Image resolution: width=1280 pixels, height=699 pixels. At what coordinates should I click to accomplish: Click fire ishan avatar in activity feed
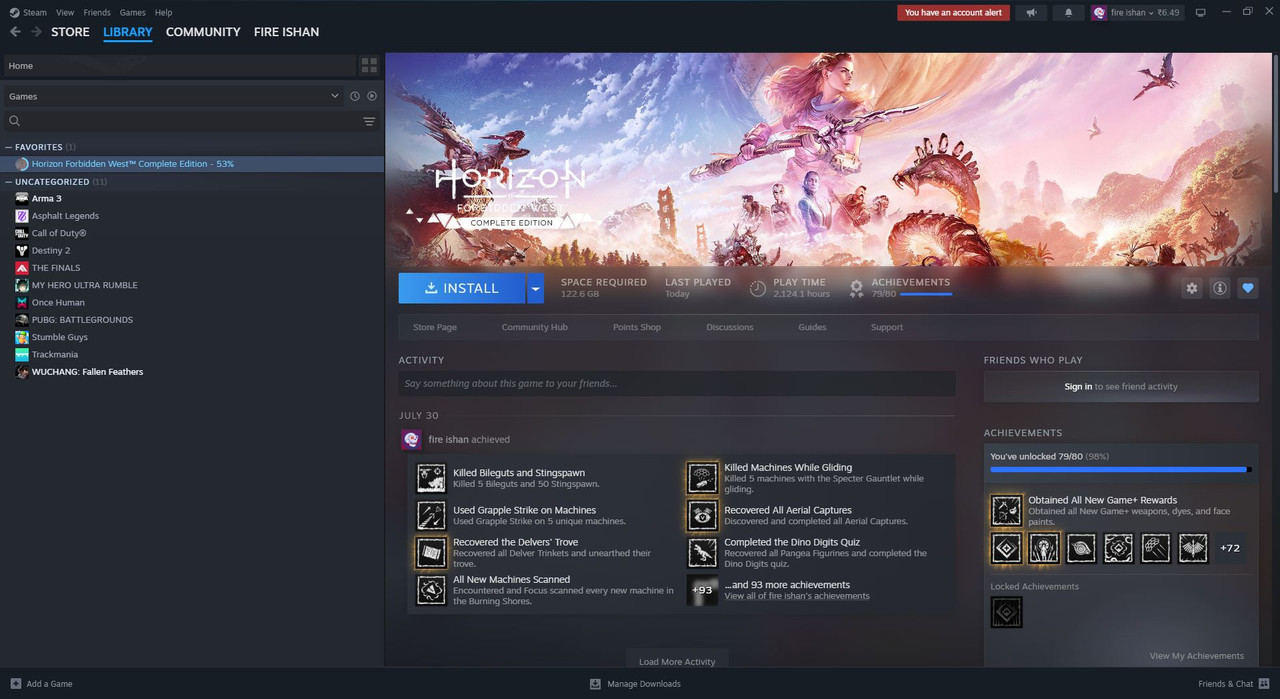411,440
